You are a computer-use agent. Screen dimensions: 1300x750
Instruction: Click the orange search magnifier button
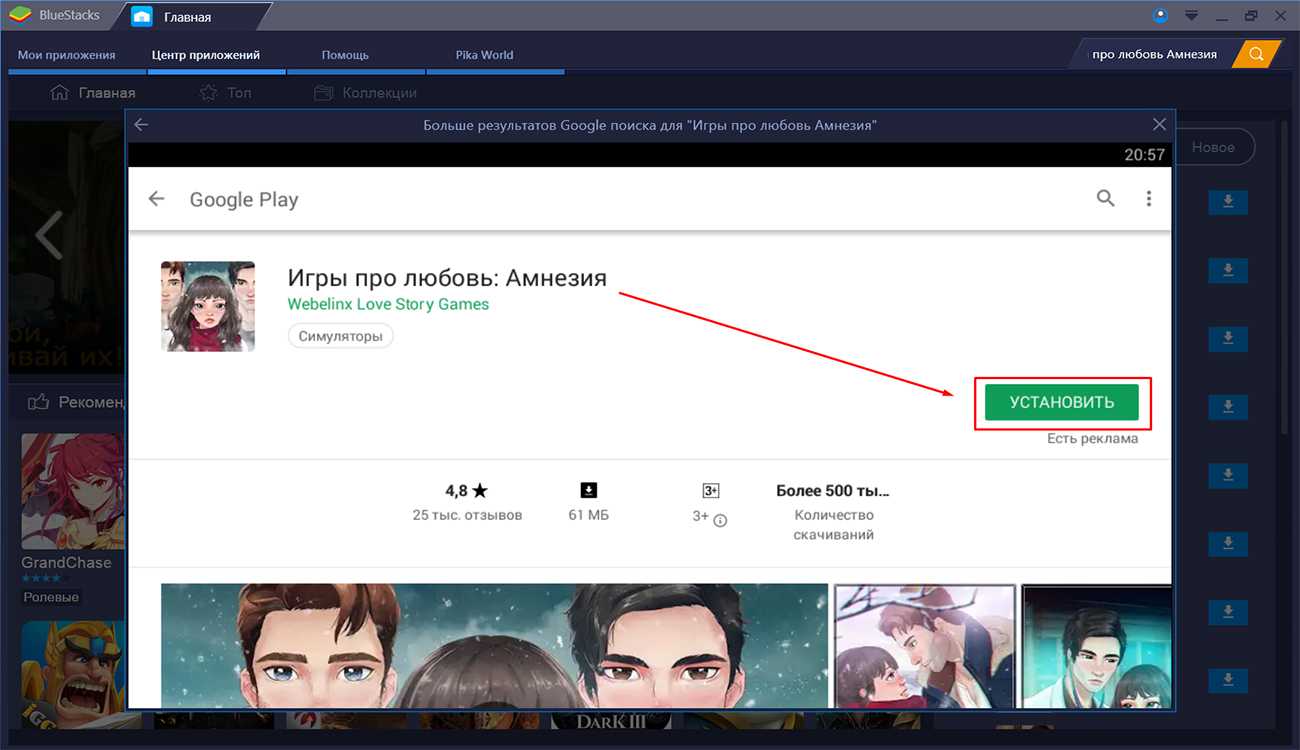coord(1256,54)
